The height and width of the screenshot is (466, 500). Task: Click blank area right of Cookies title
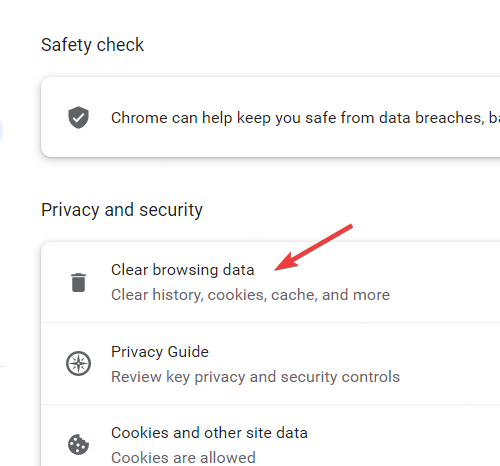tap(400, 433)
